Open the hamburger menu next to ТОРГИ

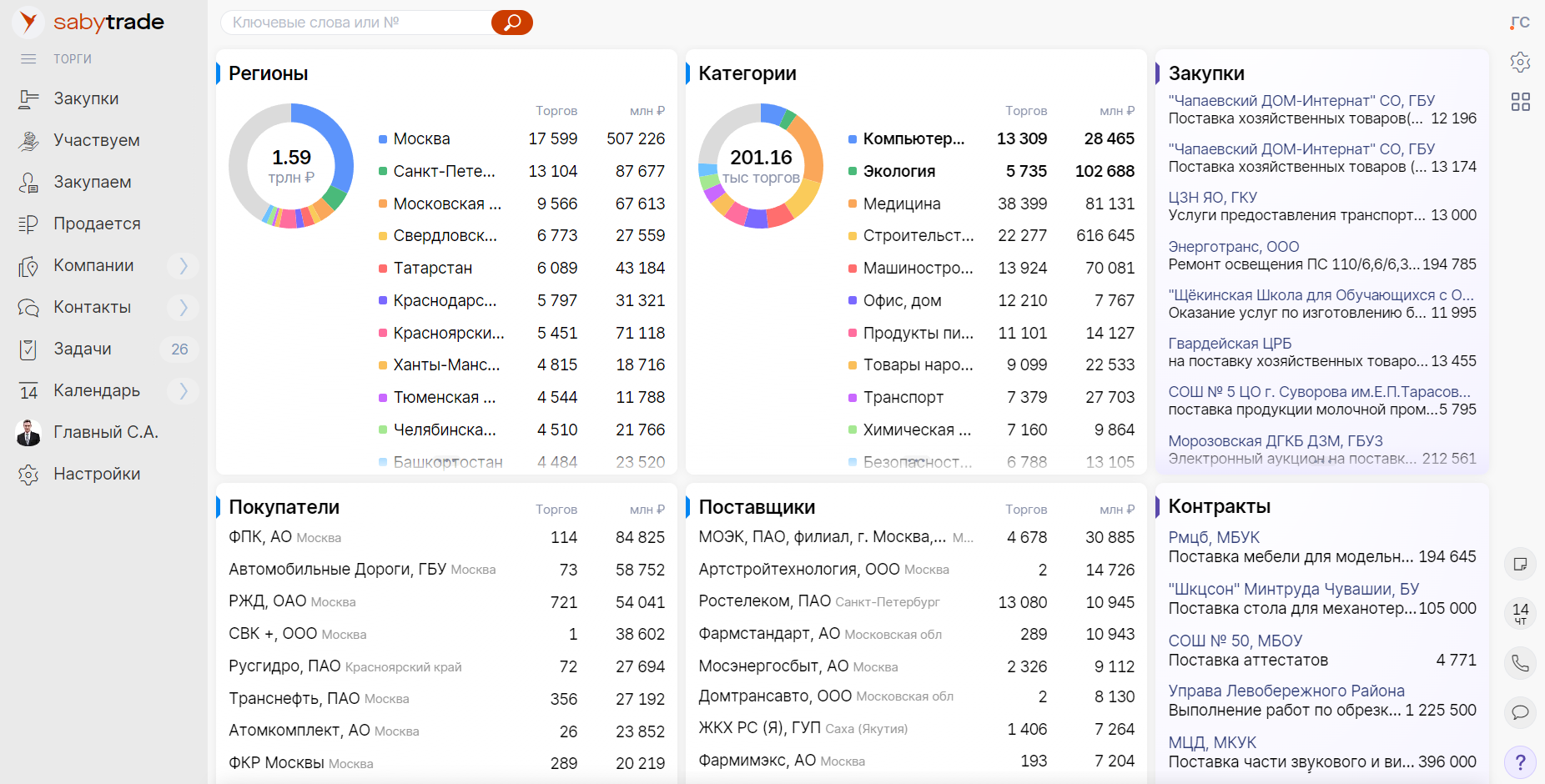click(x=28, y=59)
